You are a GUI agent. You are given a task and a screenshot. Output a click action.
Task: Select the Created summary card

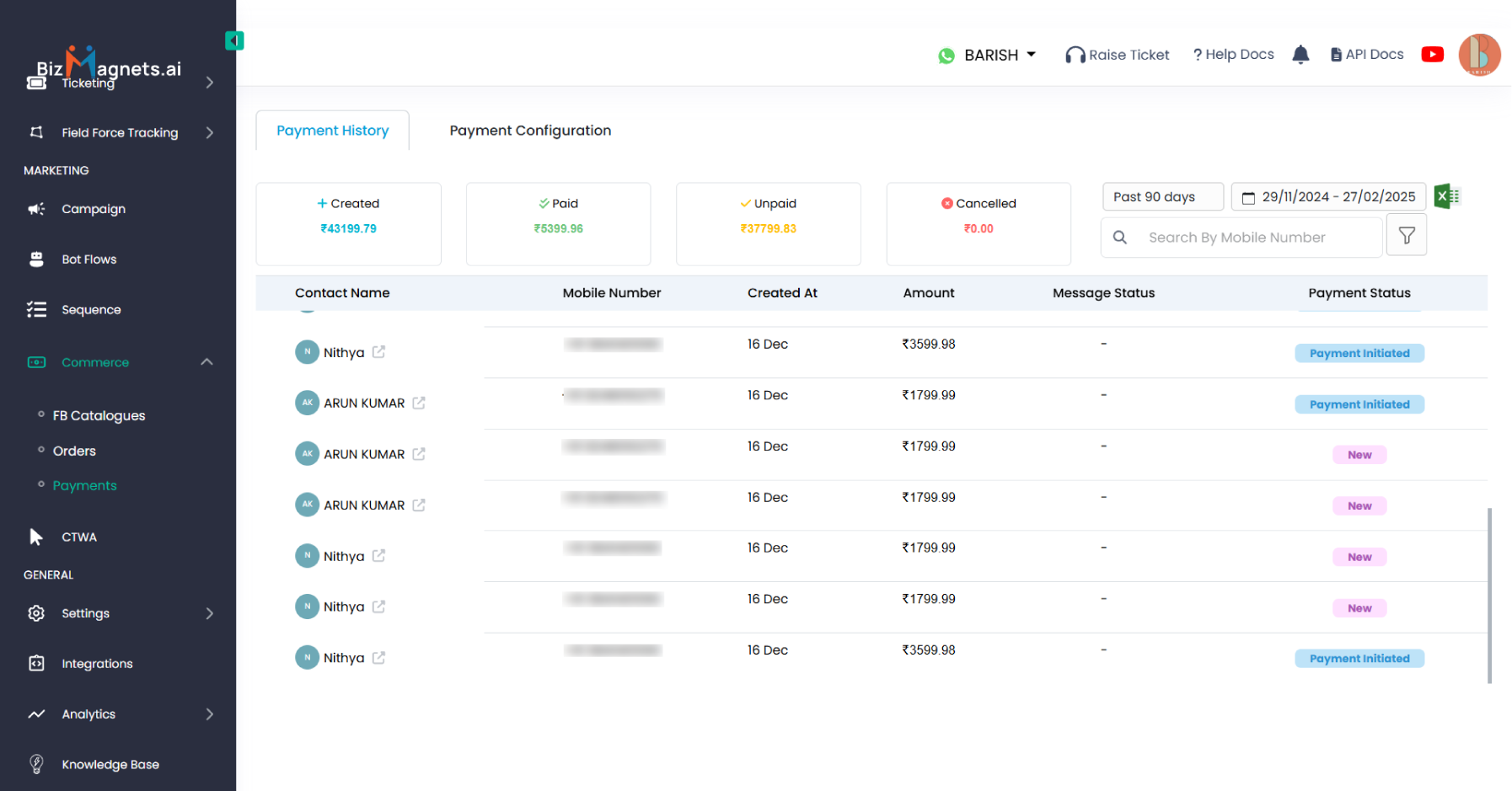[348, 224]
